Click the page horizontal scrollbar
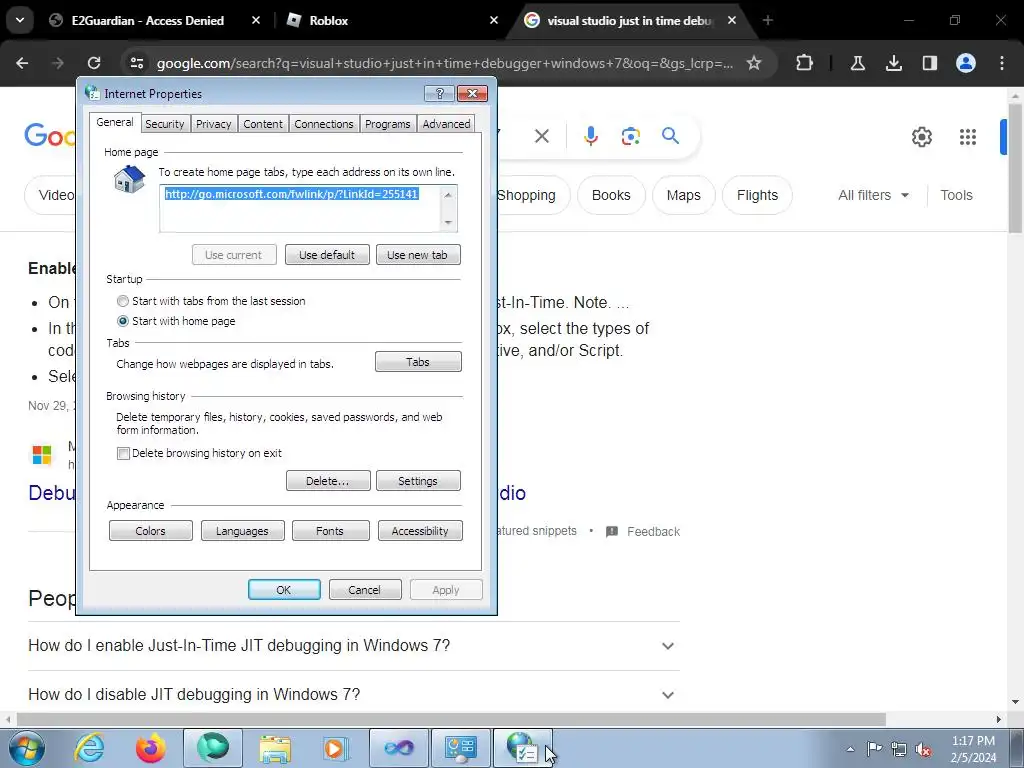The image size is (1024, 768). 451,719
